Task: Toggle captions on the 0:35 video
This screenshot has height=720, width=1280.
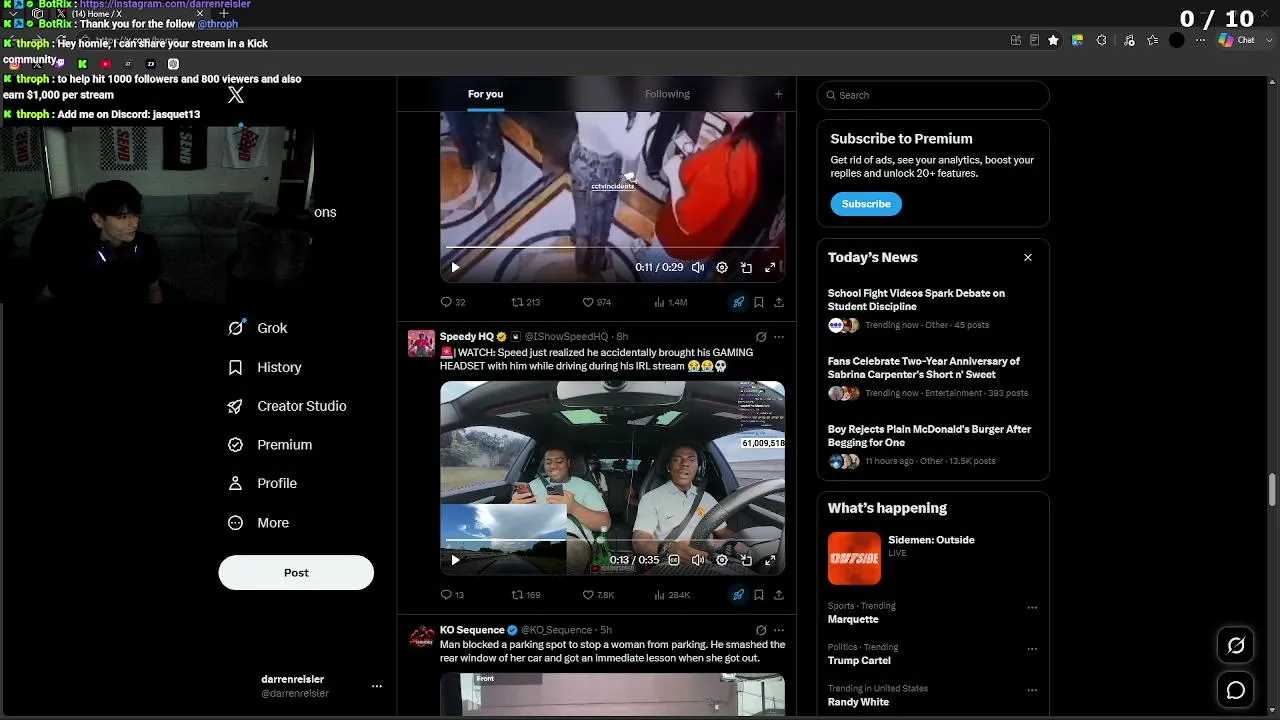Action: point(674,560)
